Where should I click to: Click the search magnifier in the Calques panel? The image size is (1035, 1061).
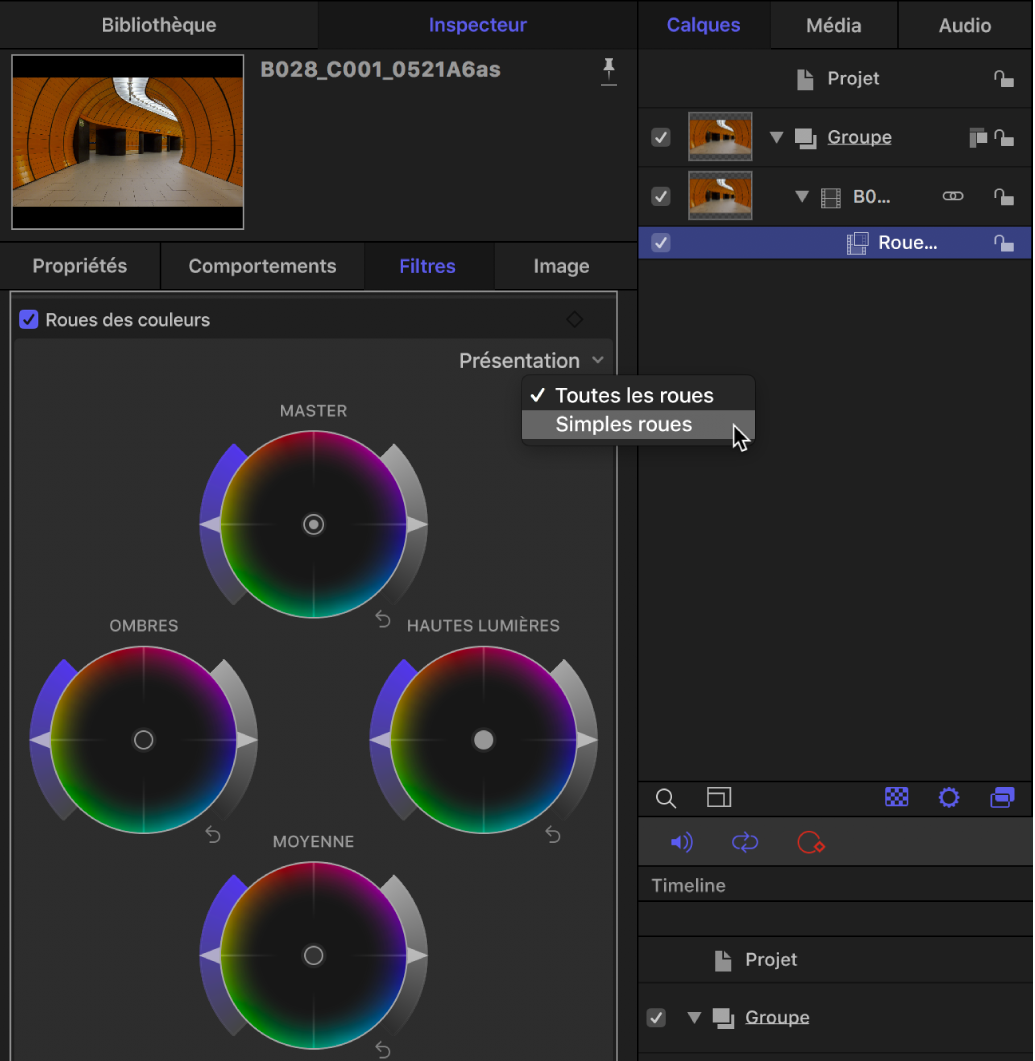pos(665,798)
